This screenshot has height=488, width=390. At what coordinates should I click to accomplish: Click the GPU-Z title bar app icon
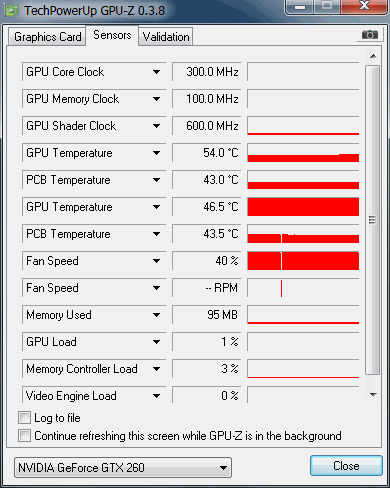pyautogui.click(x=12, y=11)
